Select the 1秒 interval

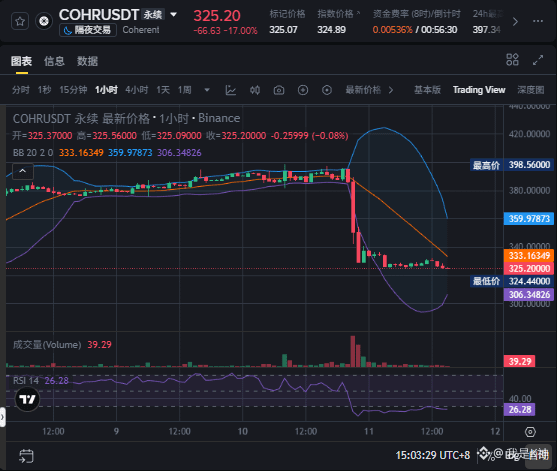[44, 90]
